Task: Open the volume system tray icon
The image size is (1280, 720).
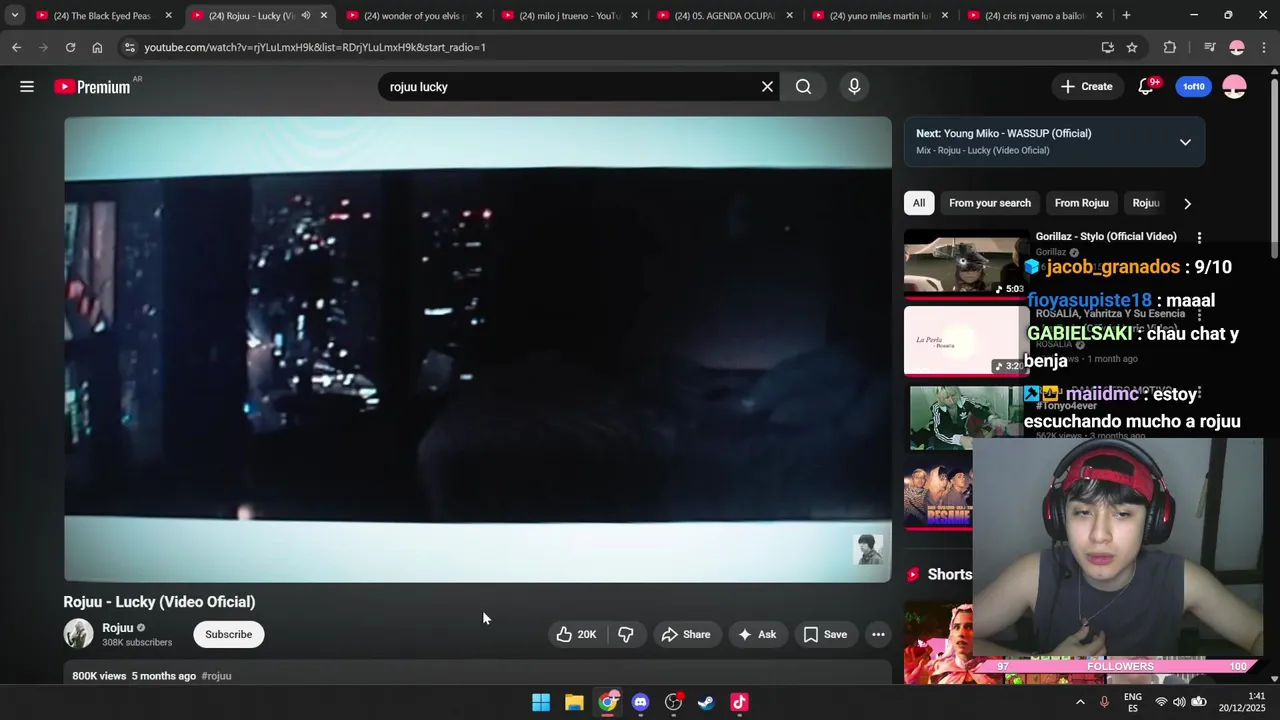Action: click(1179, 702)
